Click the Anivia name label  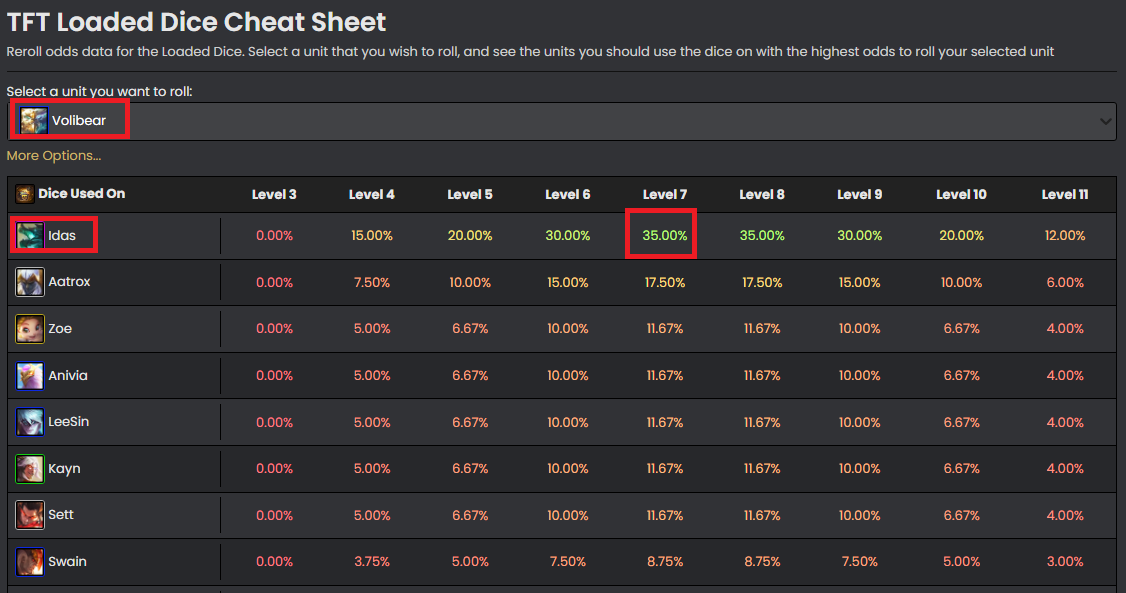(68, 375)
